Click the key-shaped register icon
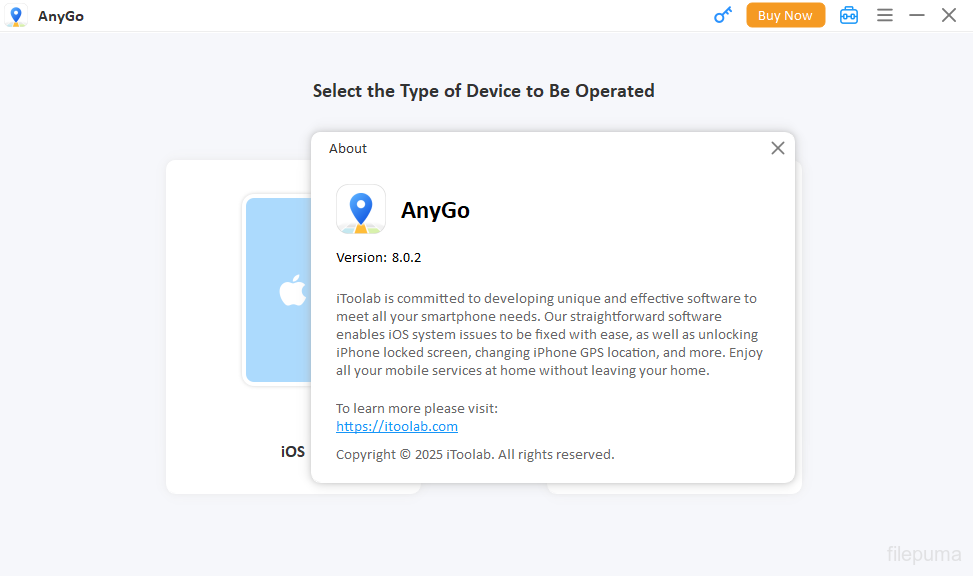 (722, 15)
